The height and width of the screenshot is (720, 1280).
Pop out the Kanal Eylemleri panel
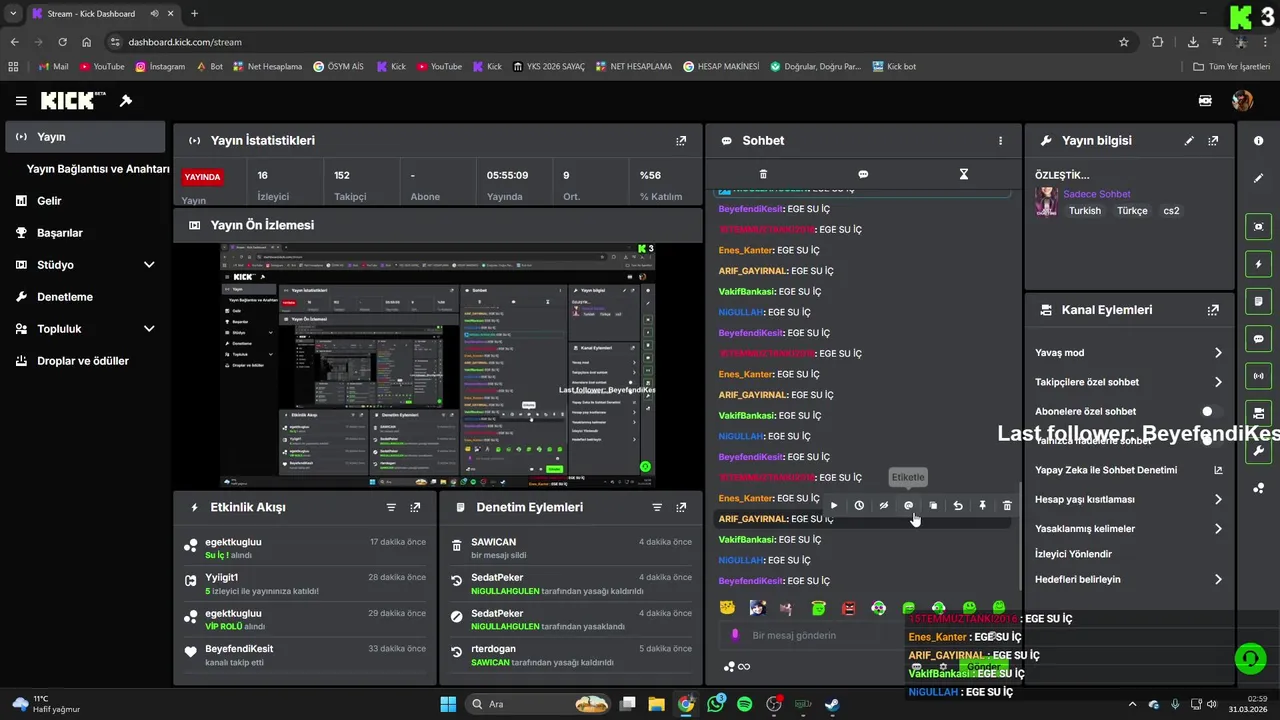click(1213, 310)
